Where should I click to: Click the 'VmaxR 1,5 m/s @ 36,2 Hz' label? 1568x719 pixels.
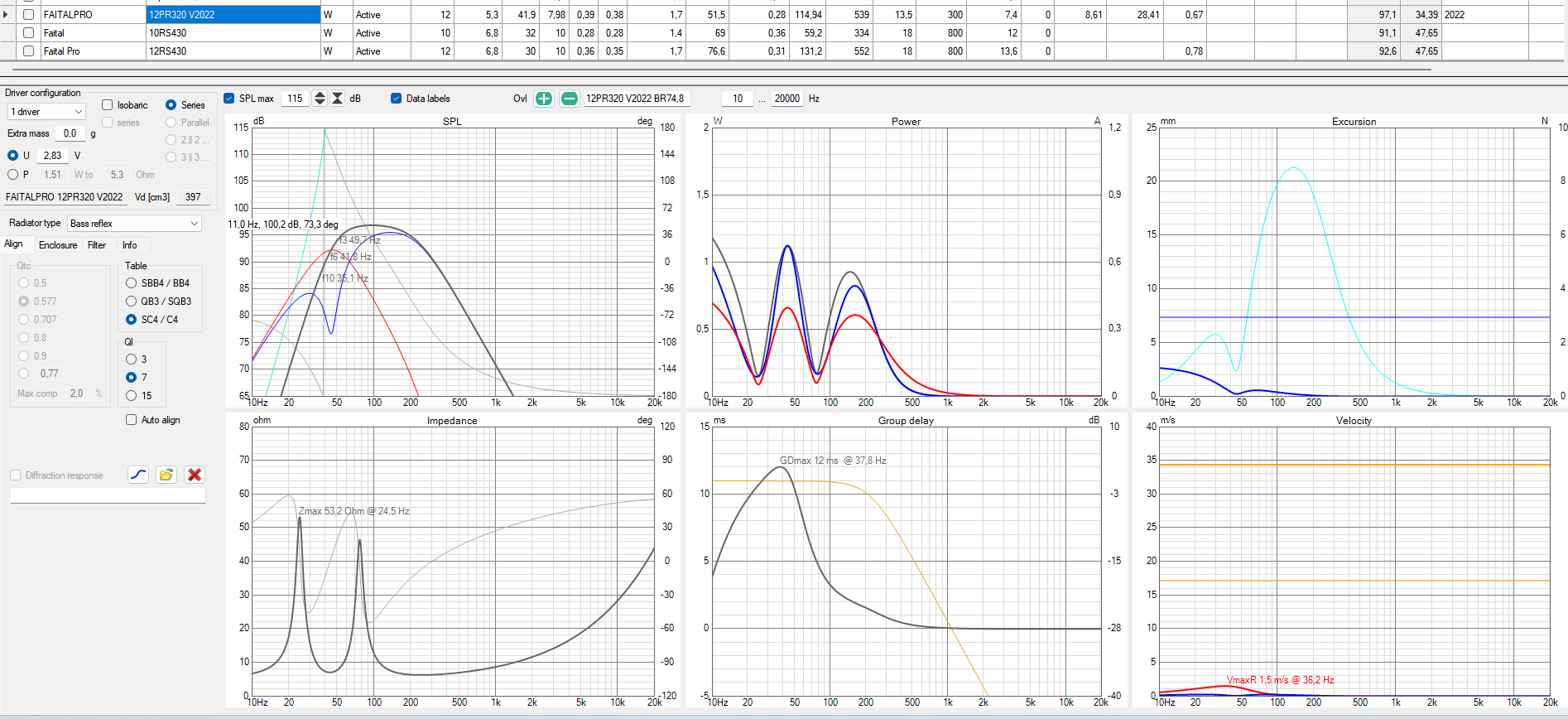point(1280,680)
